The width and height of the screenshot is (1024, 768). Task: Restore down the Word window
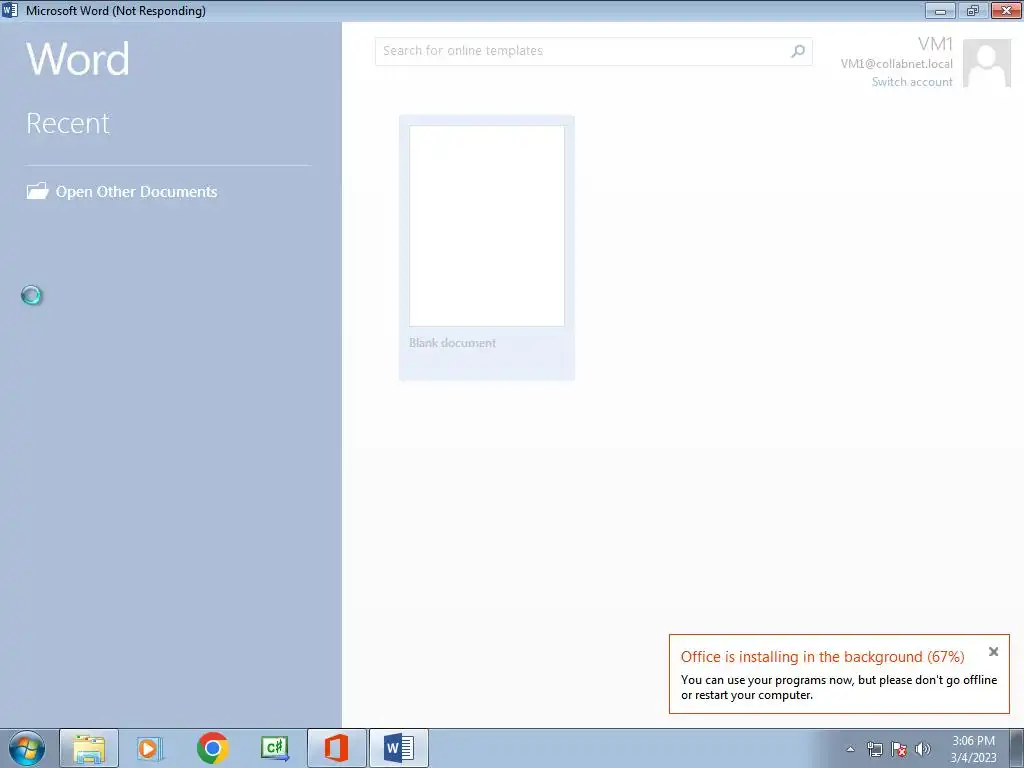pos(973,10)
